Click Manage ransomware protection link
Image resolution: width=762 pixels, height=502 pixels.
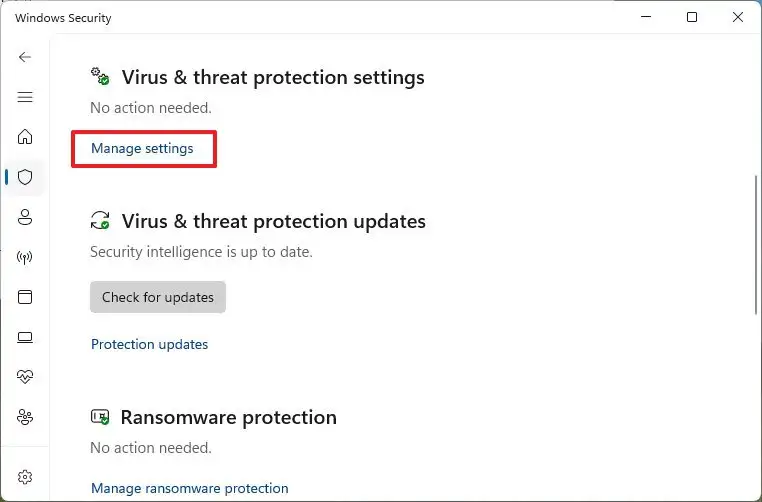[x=189, y=488]
